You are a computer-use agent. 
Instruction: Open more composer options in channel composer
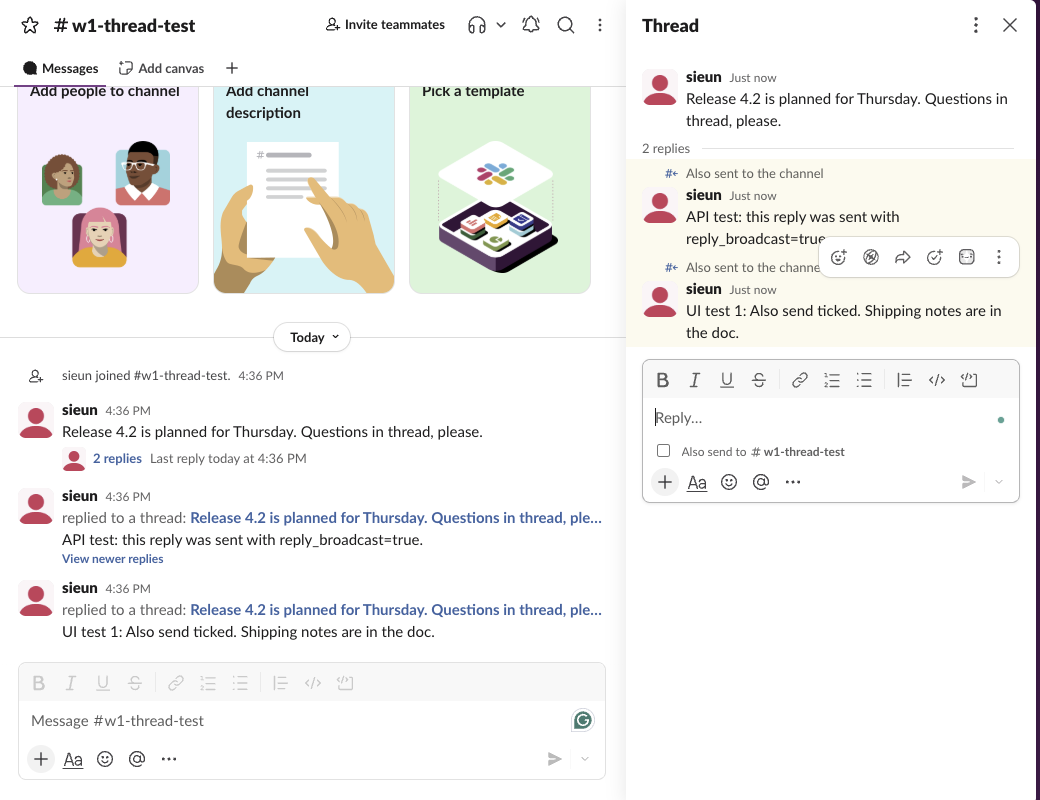tap(169, 759)
